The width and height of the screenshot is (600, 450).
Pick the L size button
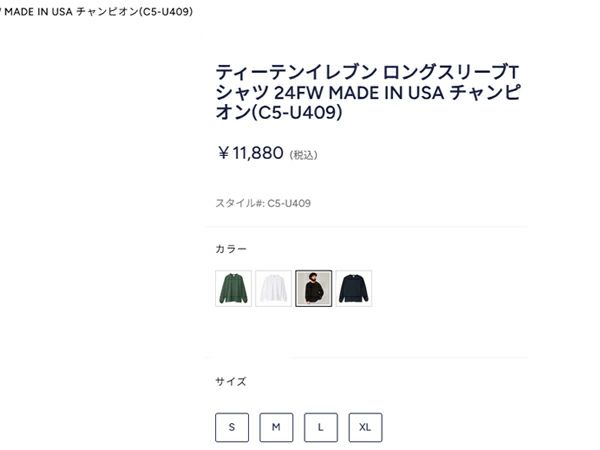point(321,427)
